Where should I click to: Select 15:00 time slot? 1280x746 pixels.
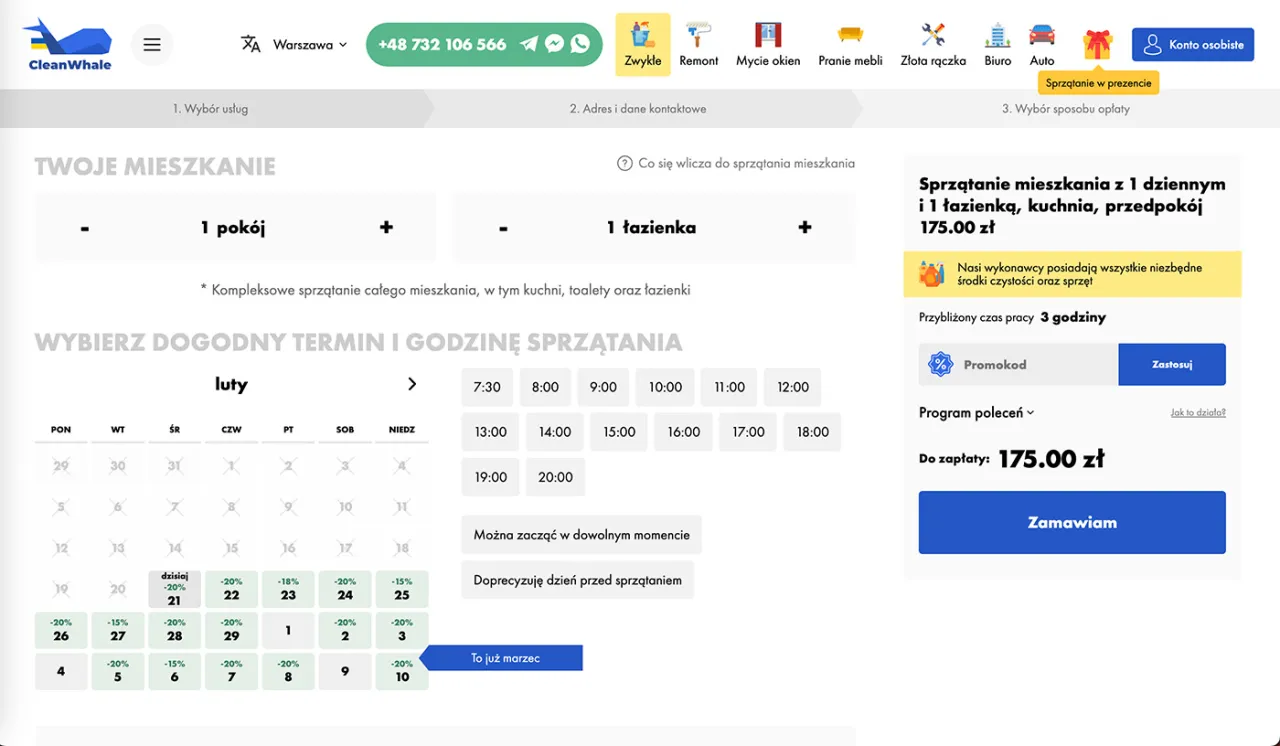click(619, 432)
